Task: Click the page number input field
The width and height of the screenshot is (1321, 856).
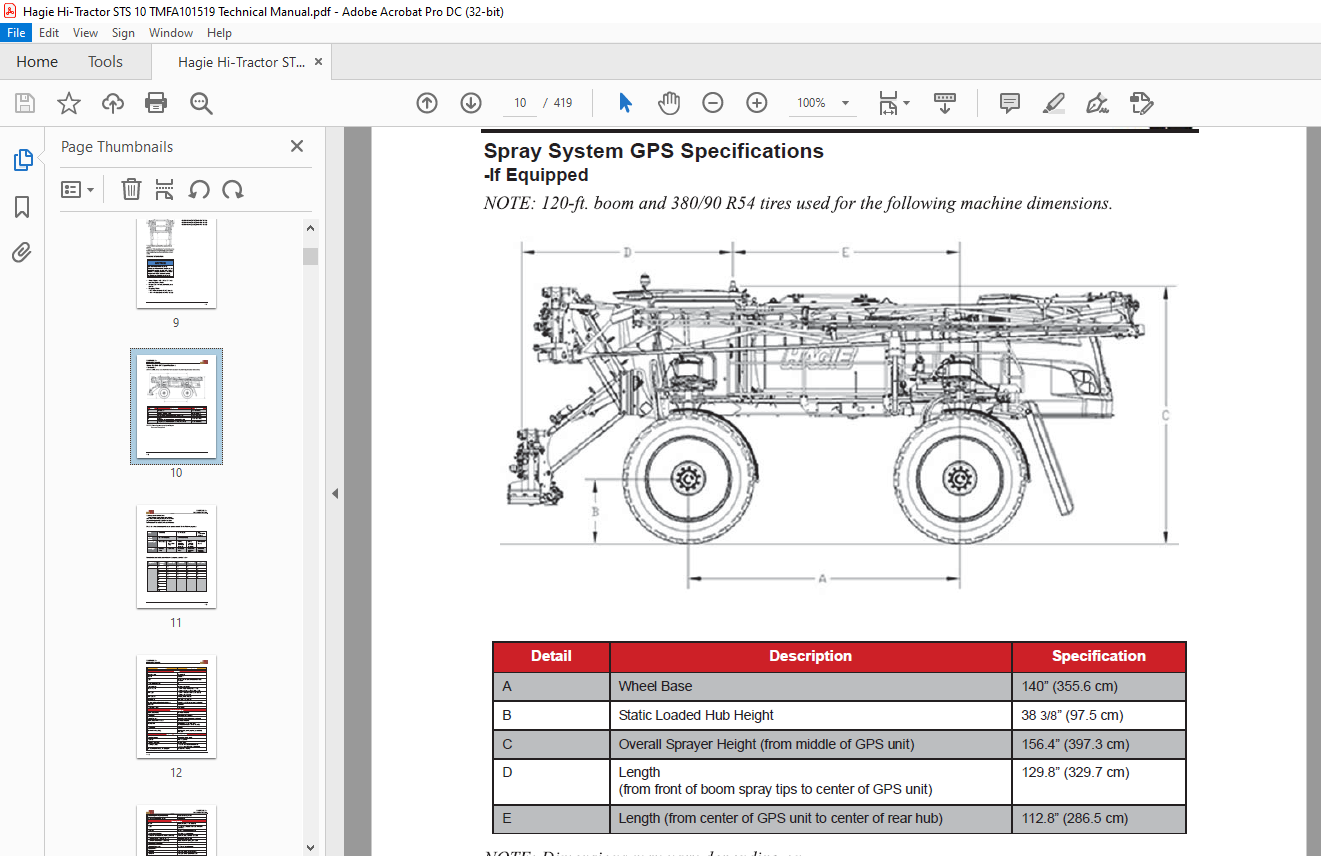Action: (520, 103)
